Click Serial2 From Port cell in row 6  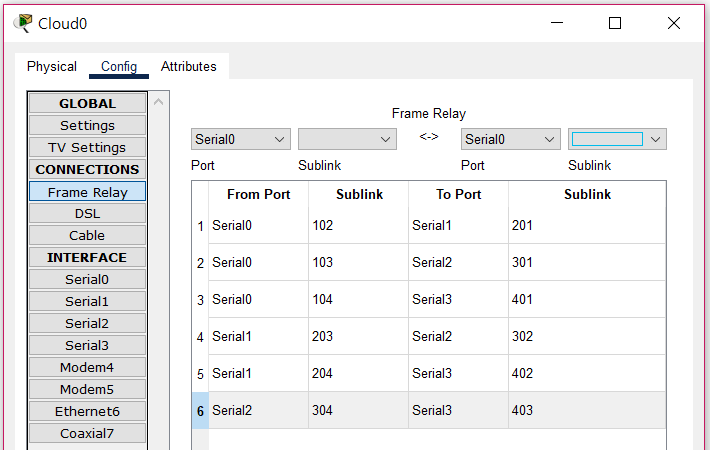[259, 411]
